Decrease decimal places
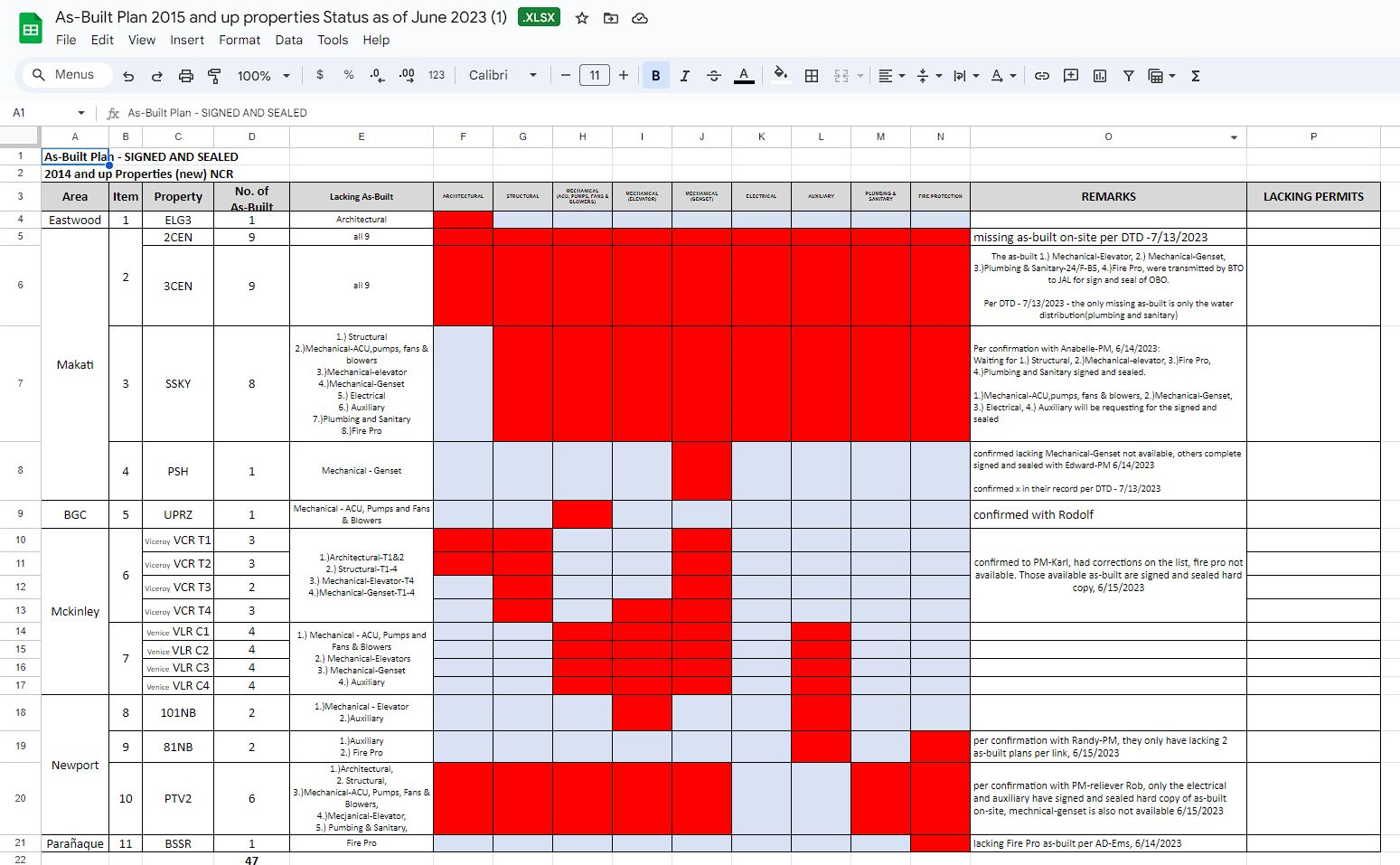 pos(378,75)
